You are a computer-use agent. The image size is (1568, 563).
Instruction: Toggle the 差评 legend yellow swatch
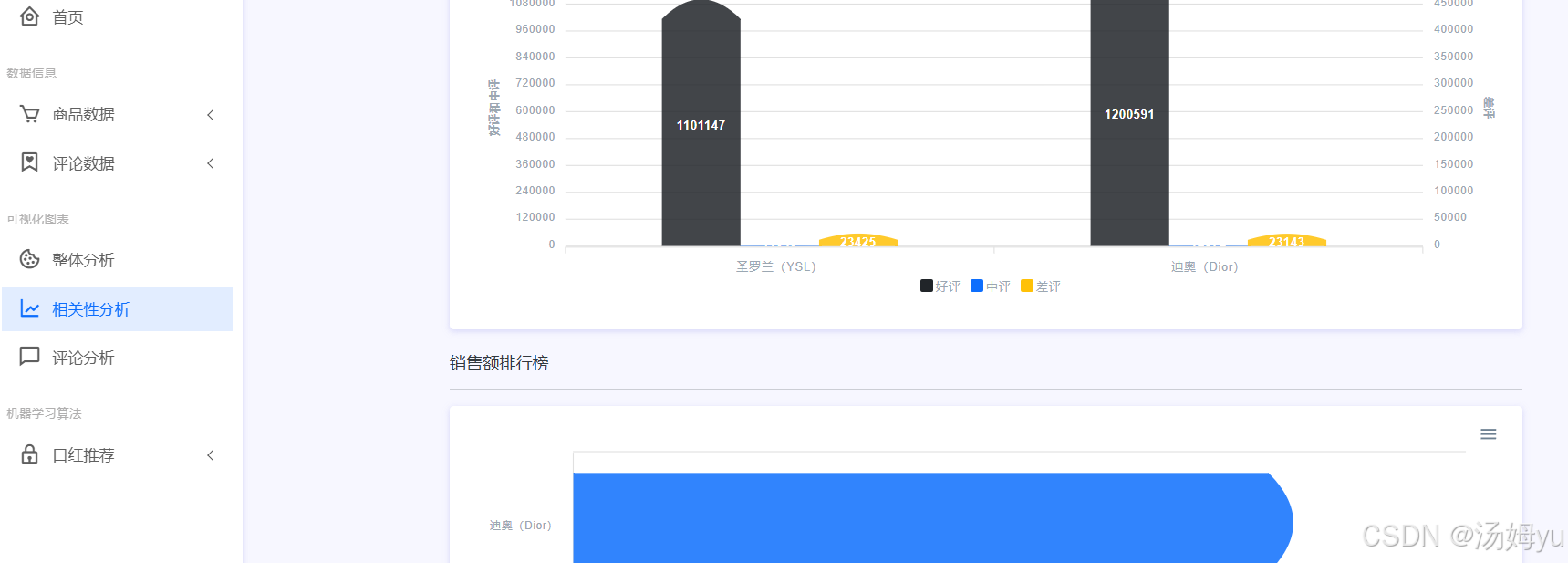pyautogui.click(x=1027, y=286)
